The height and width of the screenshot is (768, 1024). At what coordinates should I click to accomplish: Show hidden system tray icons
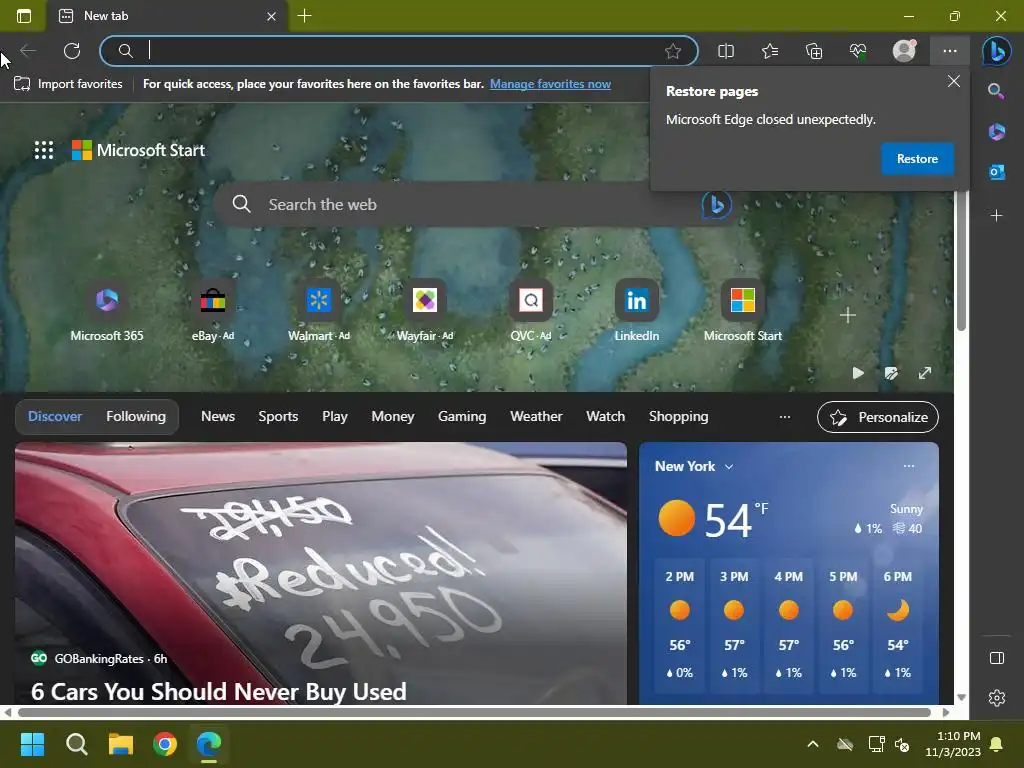(x=813, y=744)
